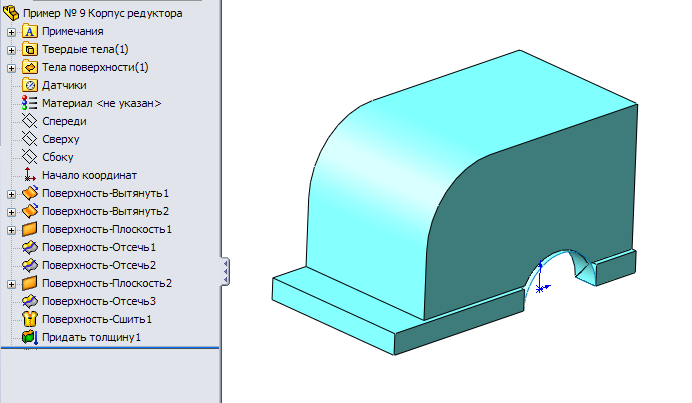Click the Сбоку plane icon
692x403 pixels.
click(x=30, y=157)
